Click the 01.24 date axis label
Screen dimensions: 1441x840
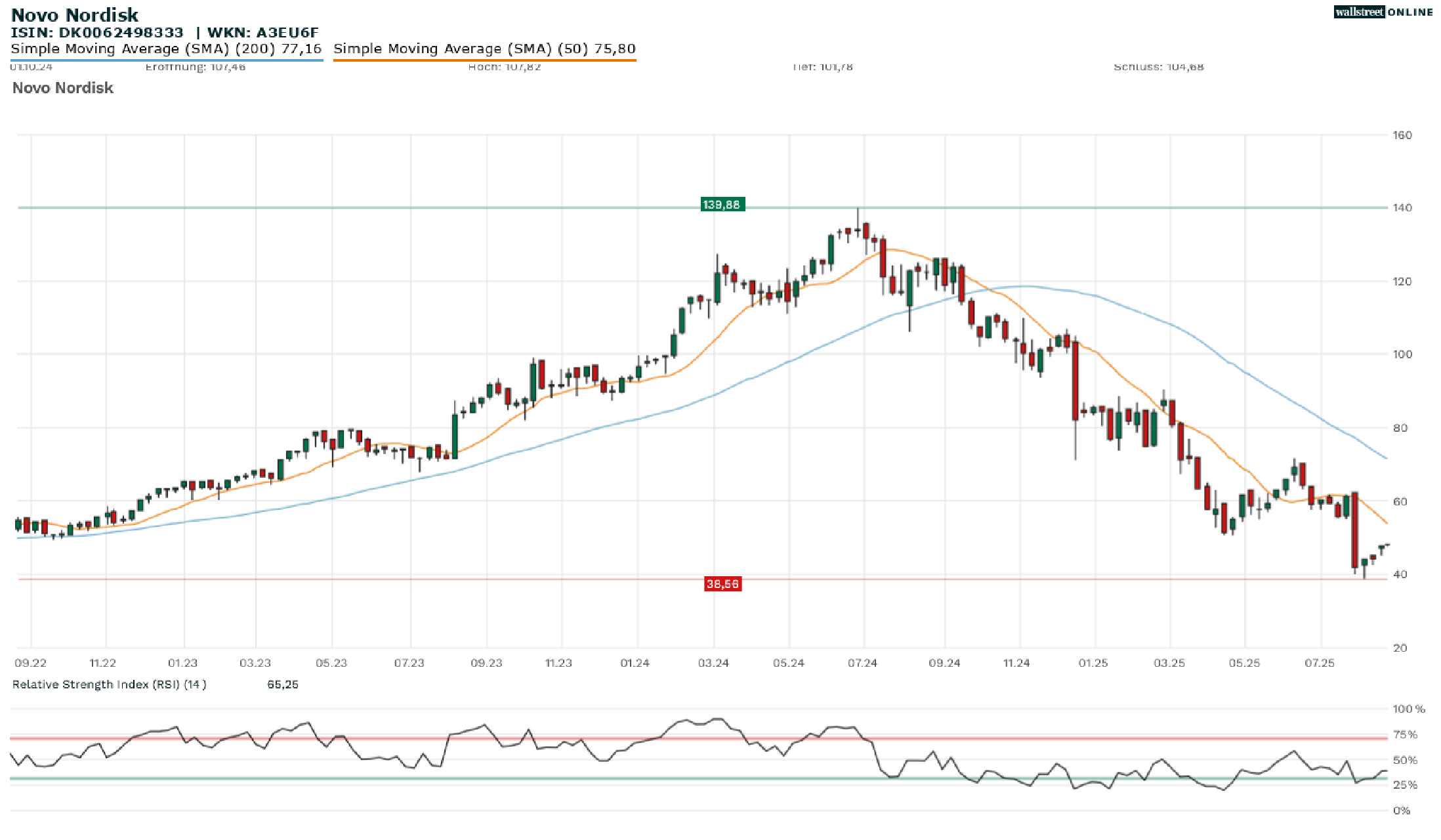(x=635, y=663)
